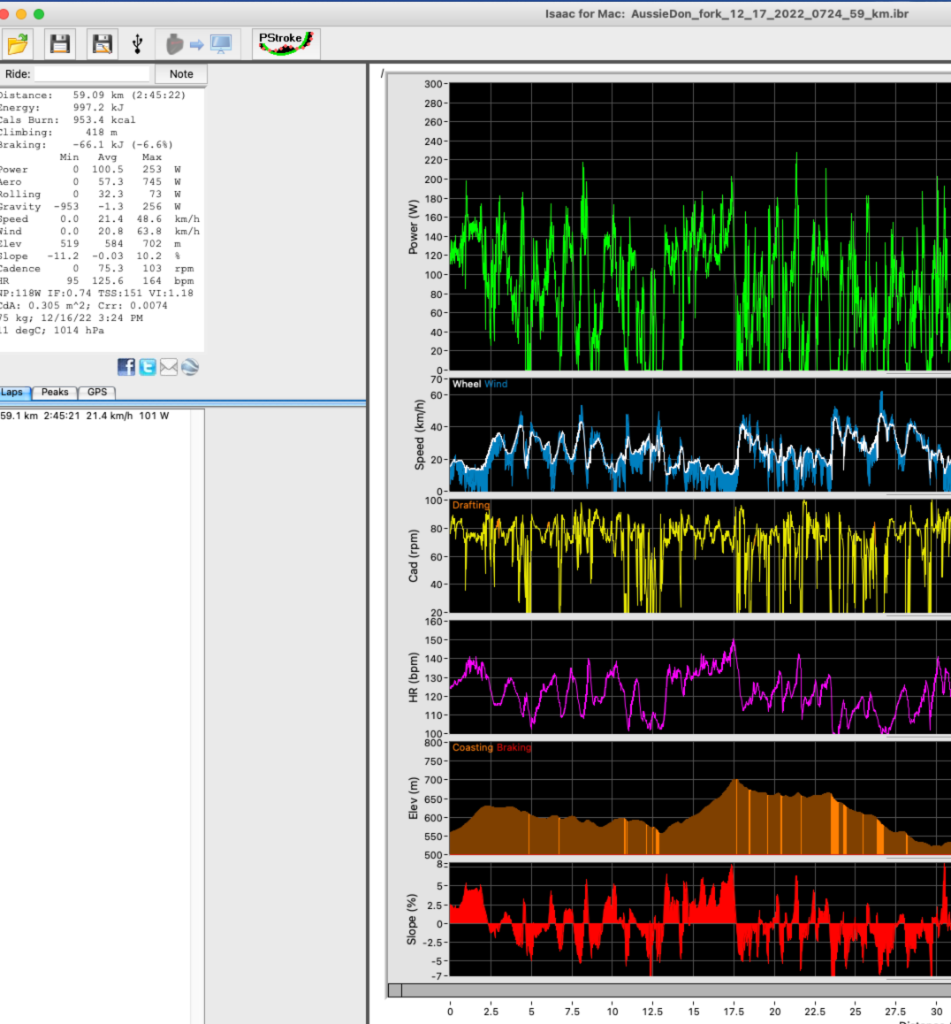Viewport: 951px width, 1024px height.
Task: Share ride via Facebook icon
Action: tap(127, 367)
